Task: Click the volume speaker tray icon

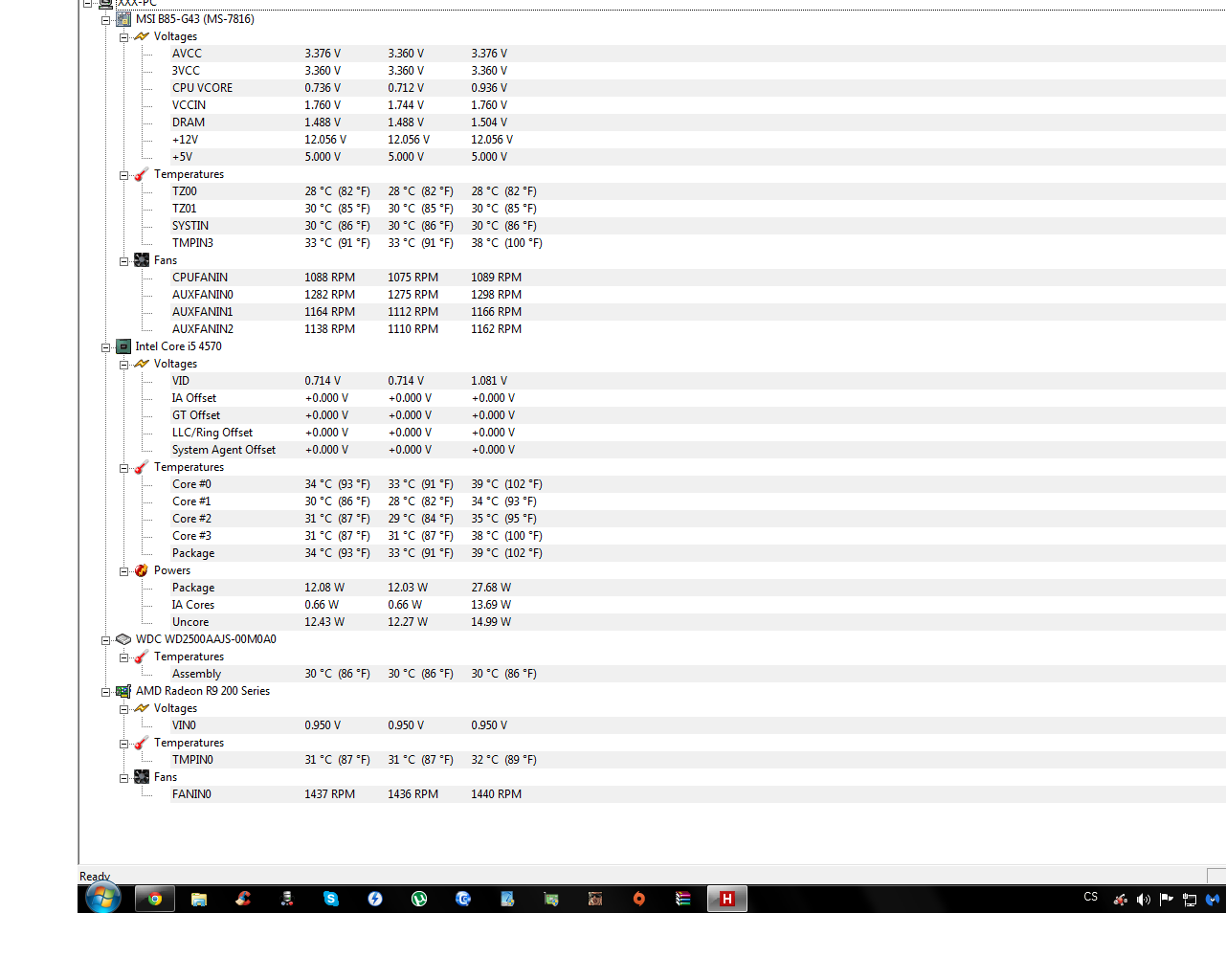Action: pyautogui.click(x=1144, y=900)
